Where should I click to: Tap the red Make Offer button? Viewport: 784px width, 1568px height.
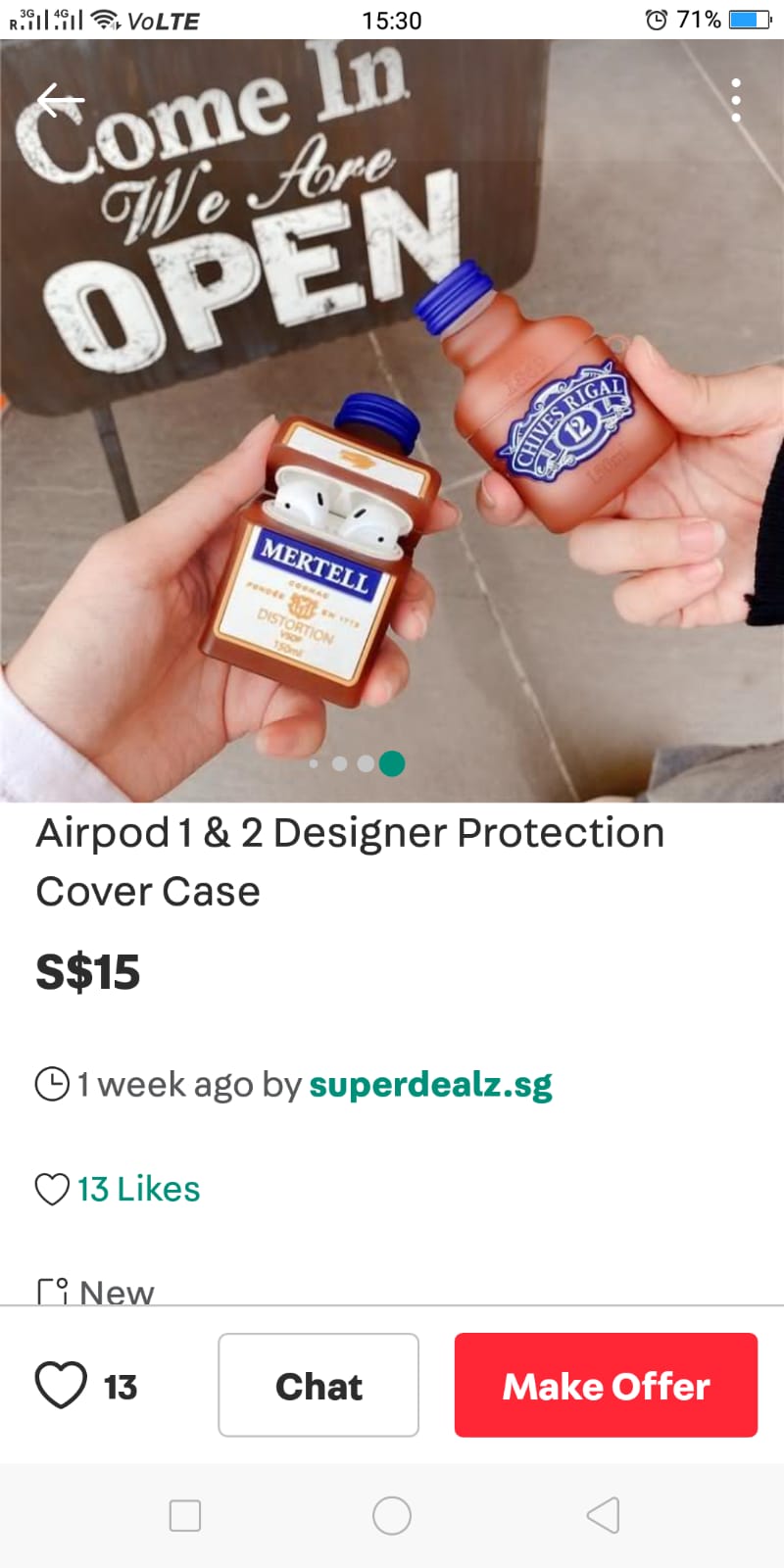606,1385
